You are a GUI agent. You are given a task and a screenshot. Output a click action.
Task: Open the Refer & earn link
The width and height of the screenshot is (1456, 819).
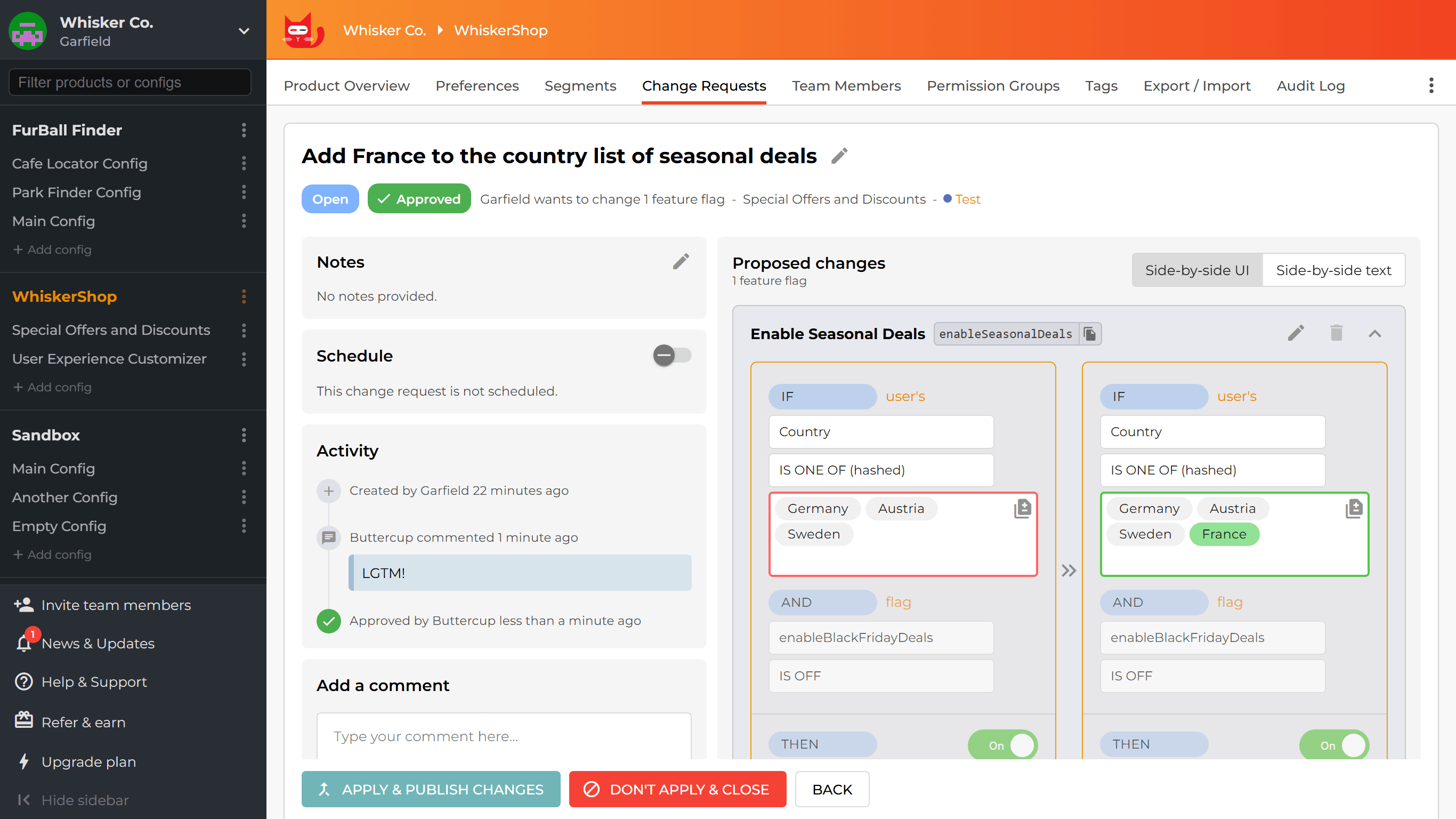point(69,722)
